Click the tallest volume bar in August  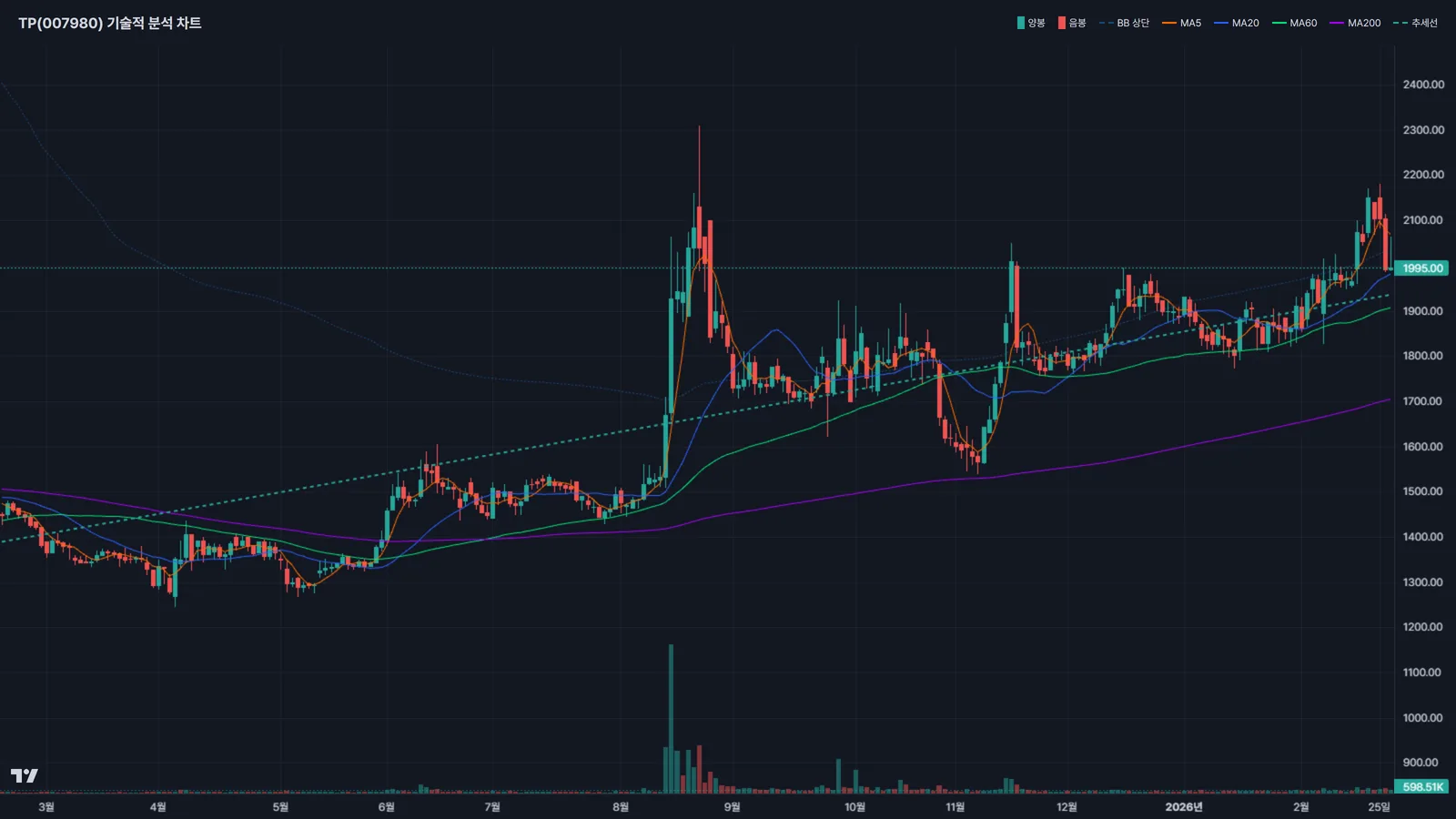tap(671, 719)
